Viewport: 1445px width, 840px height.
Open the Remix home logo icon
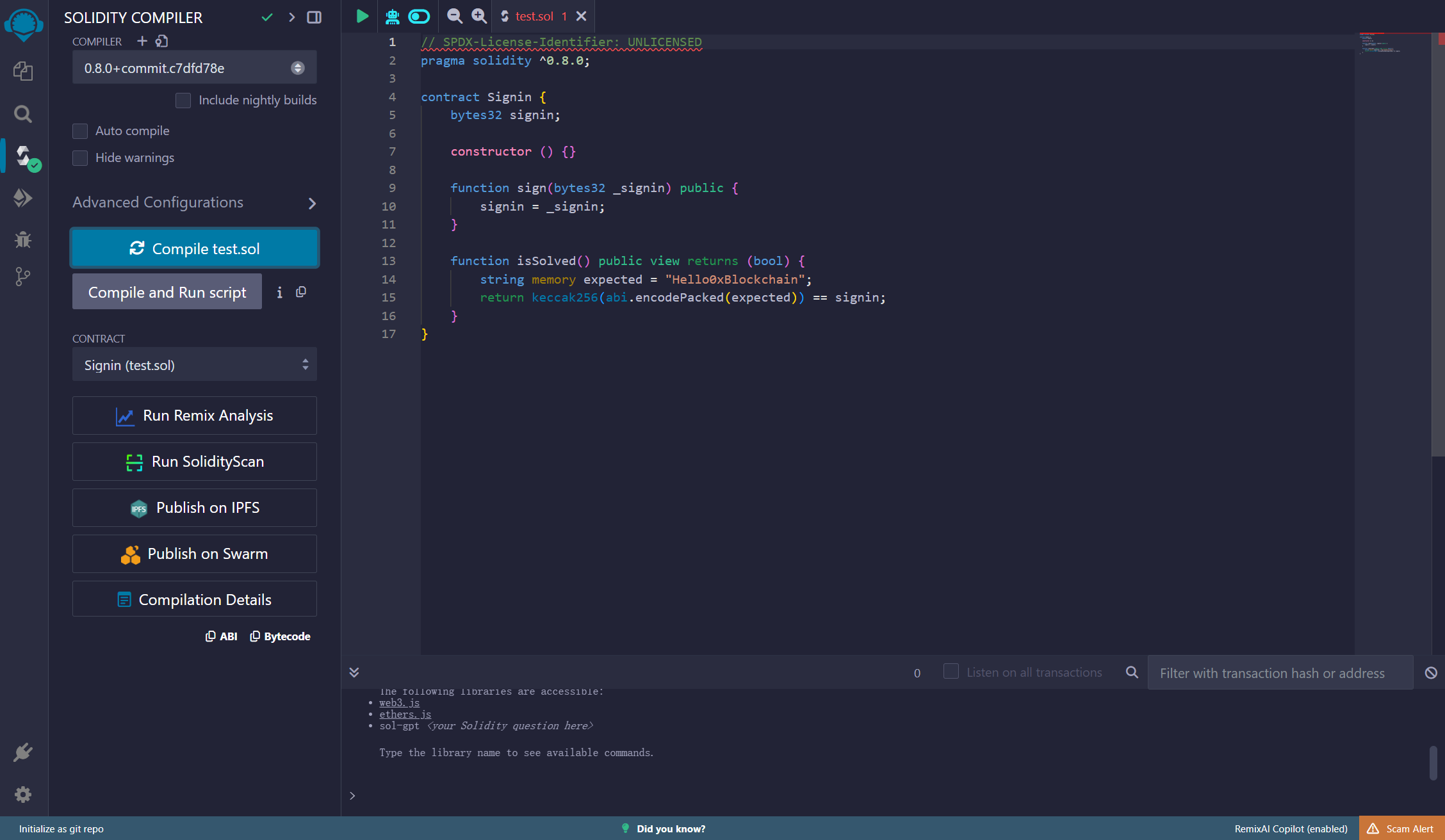[x=24, y=25]
